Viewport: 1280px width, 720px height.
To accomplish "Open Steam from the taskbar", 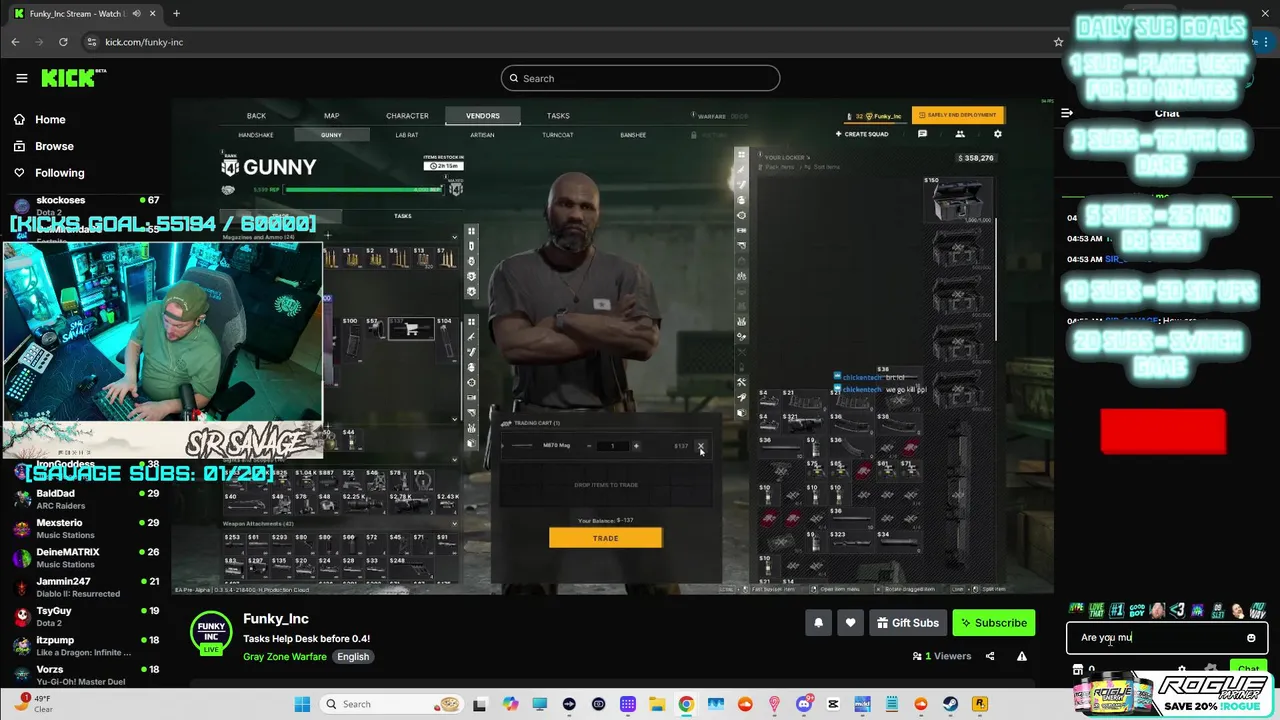I will click(950, 704).
